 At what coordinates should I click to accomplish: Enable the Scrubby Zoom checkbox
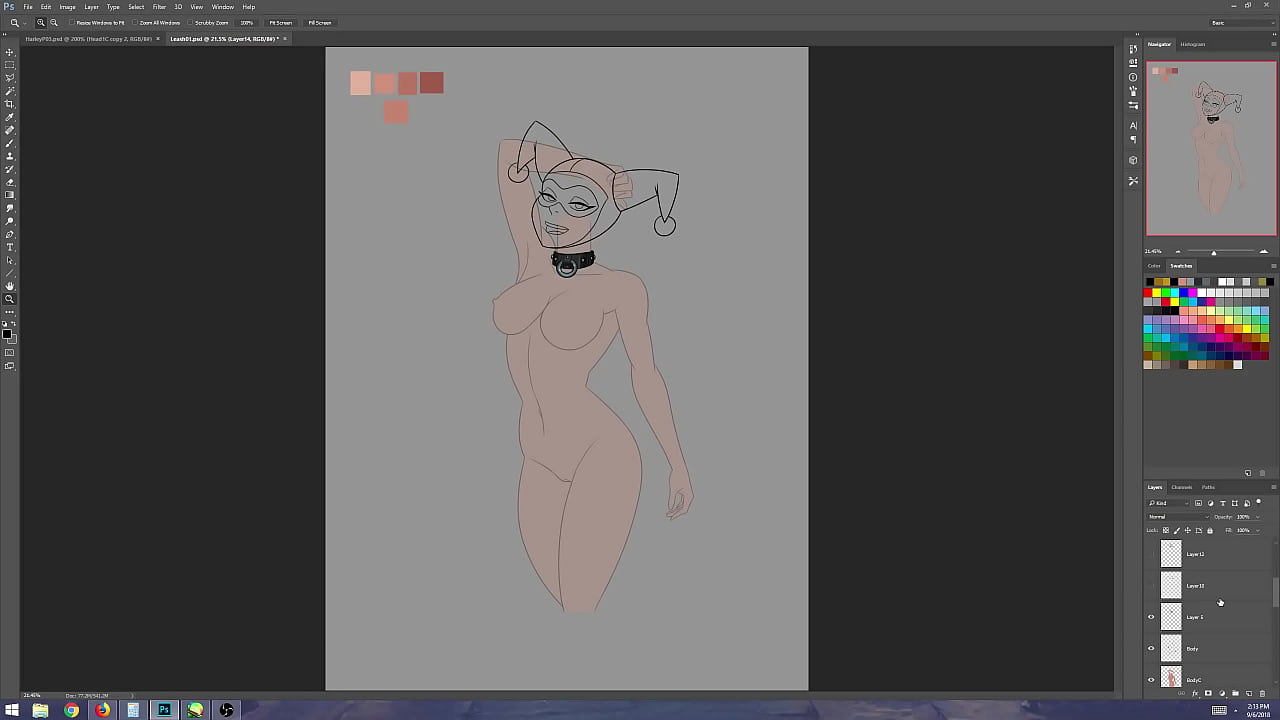(190, 22)
